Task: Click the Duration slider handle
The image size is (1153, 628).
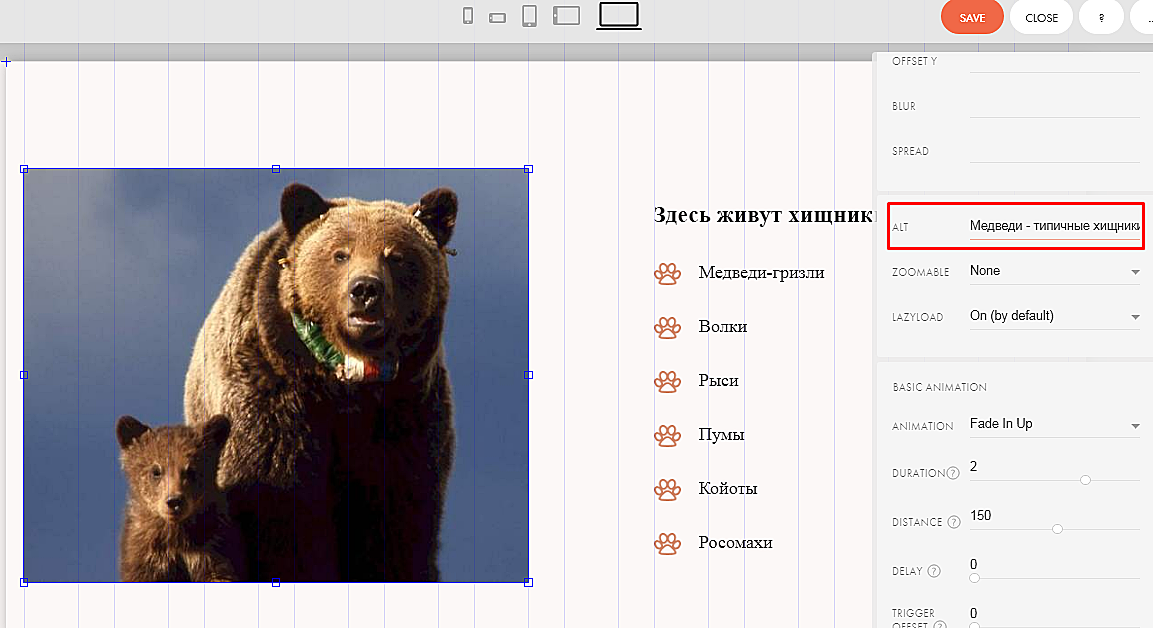Action: tap(1085, 480)
